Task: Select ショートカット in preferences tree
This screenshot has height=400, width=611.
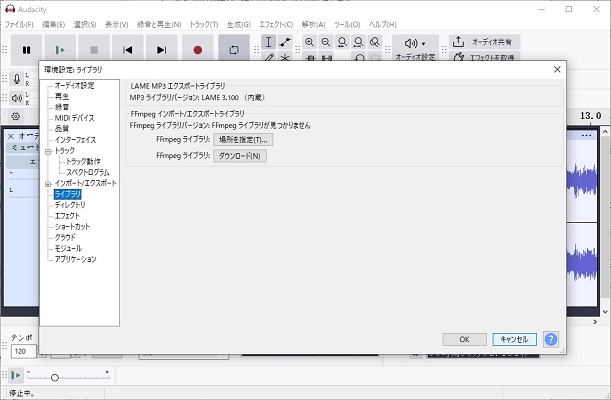Action: (72, 227)
